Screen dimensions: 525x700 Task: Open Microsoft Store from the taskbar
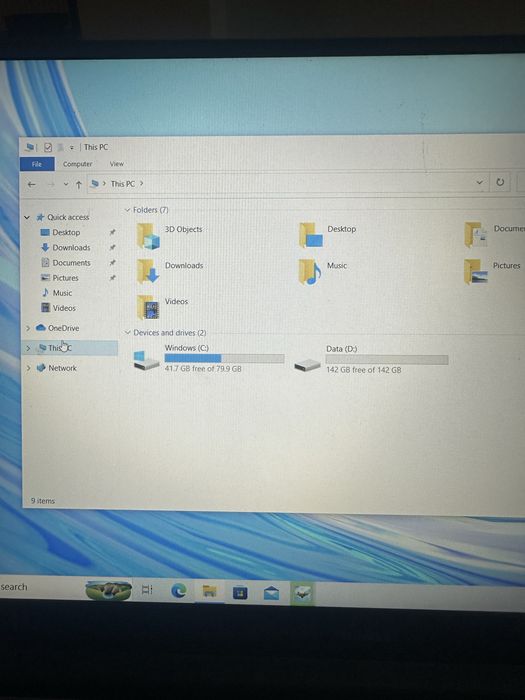pyautogui.click(x=240, y=592)
